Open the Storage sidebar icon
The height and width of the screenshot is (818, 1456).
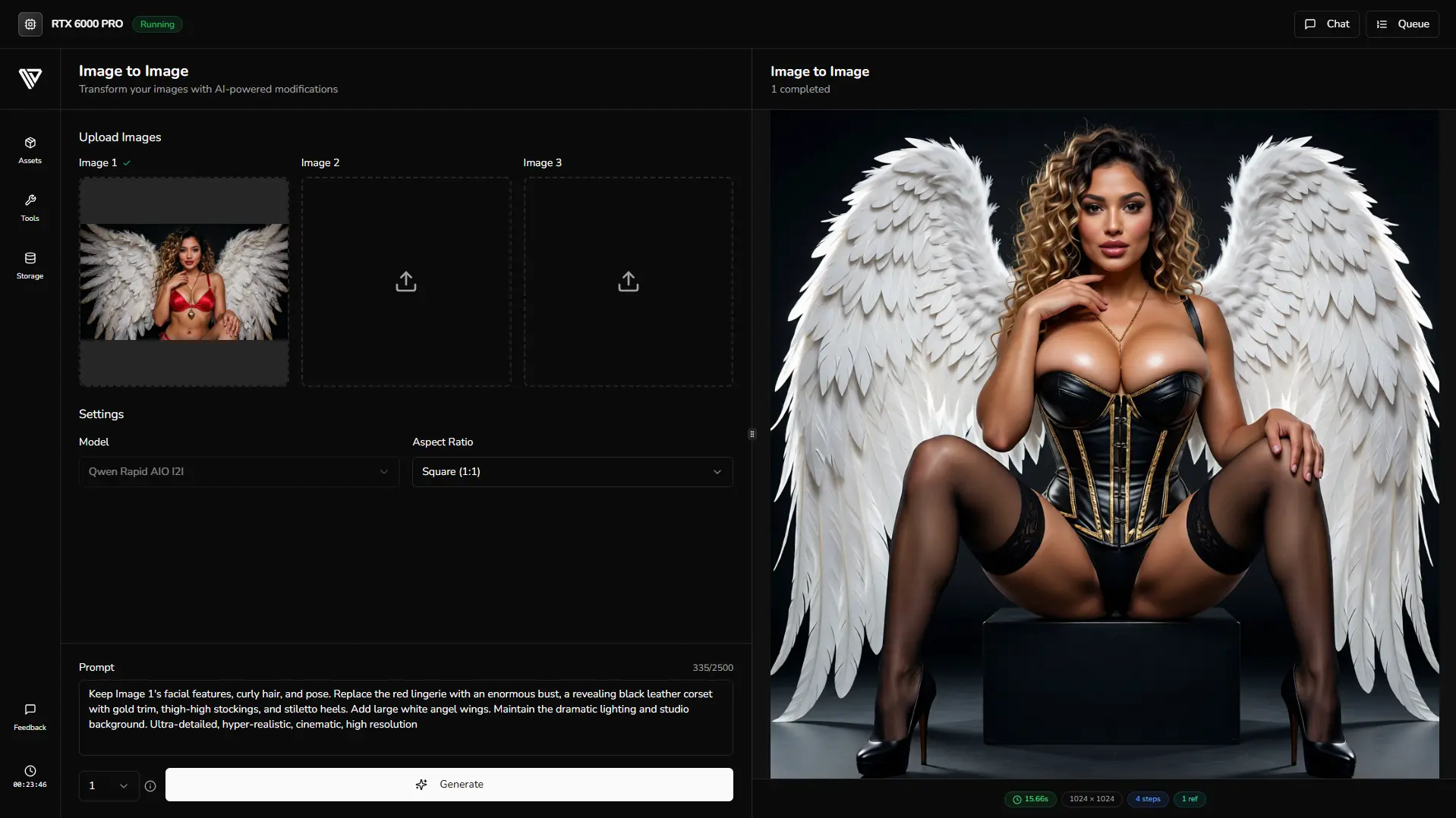pyautogui.click(x=30, y=259)
